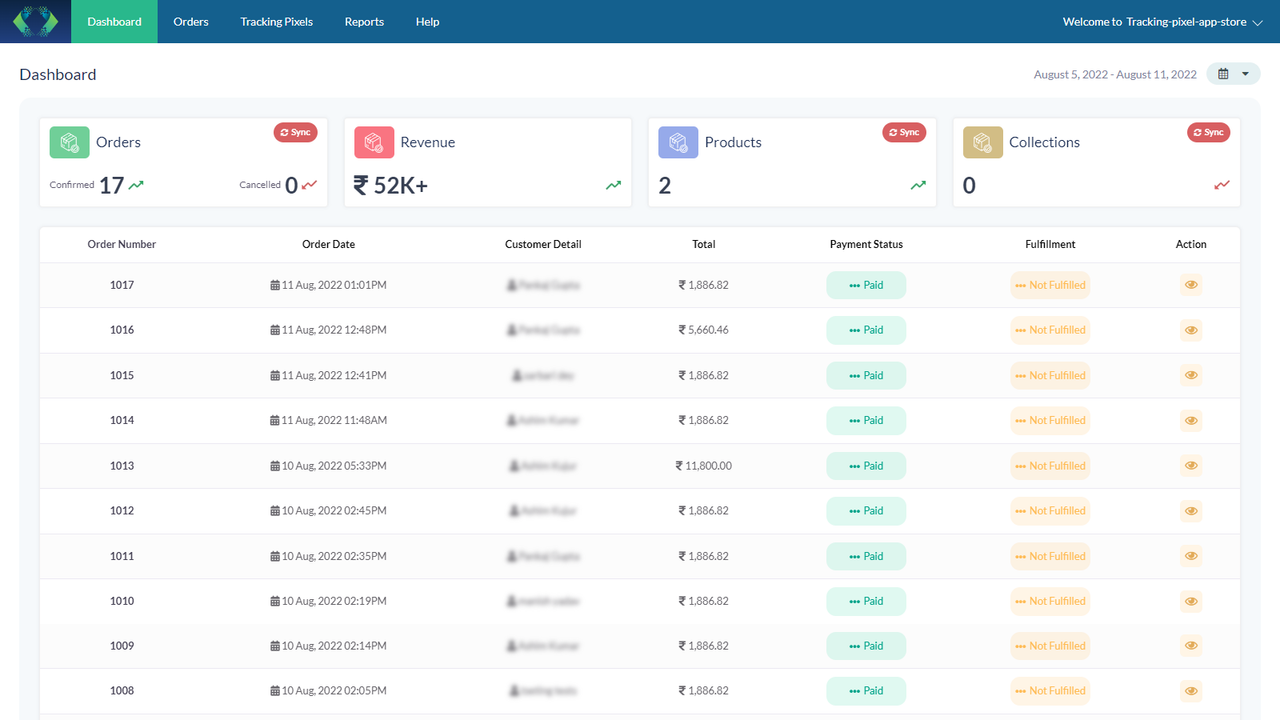Viewport: 1280px width, 720px height.
Task: Open order 1013 using its eye icon
Action: (x=1190, y=465)
